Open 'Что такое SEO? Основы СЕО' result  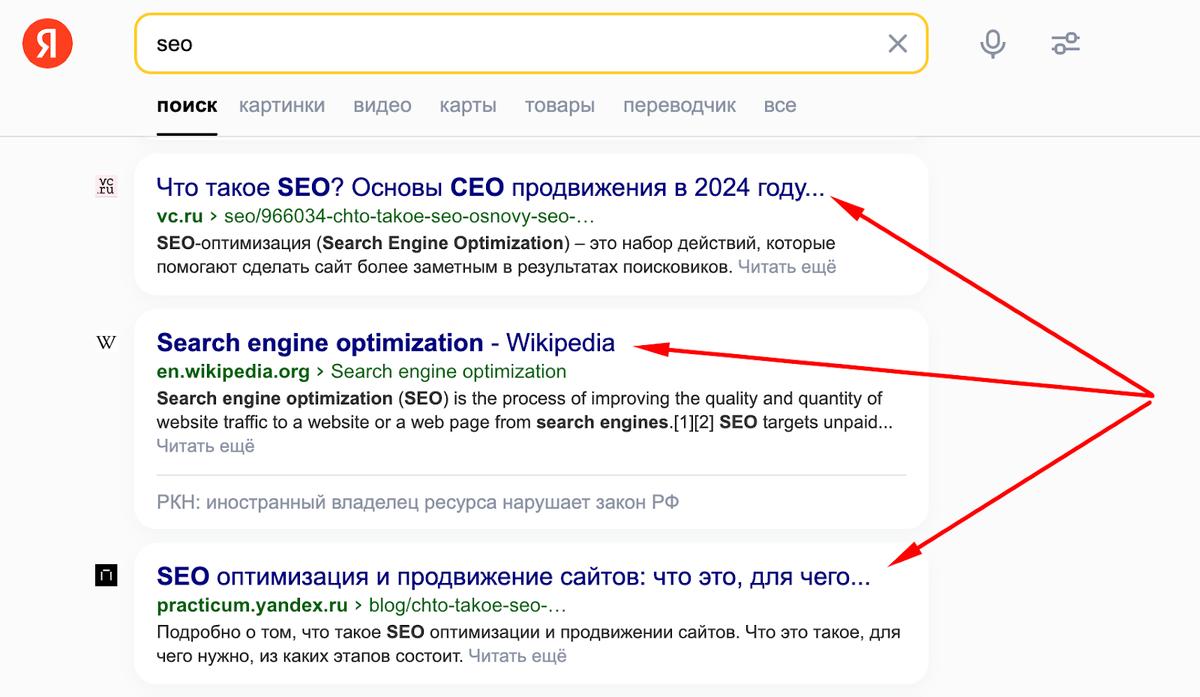click(491, 187)
